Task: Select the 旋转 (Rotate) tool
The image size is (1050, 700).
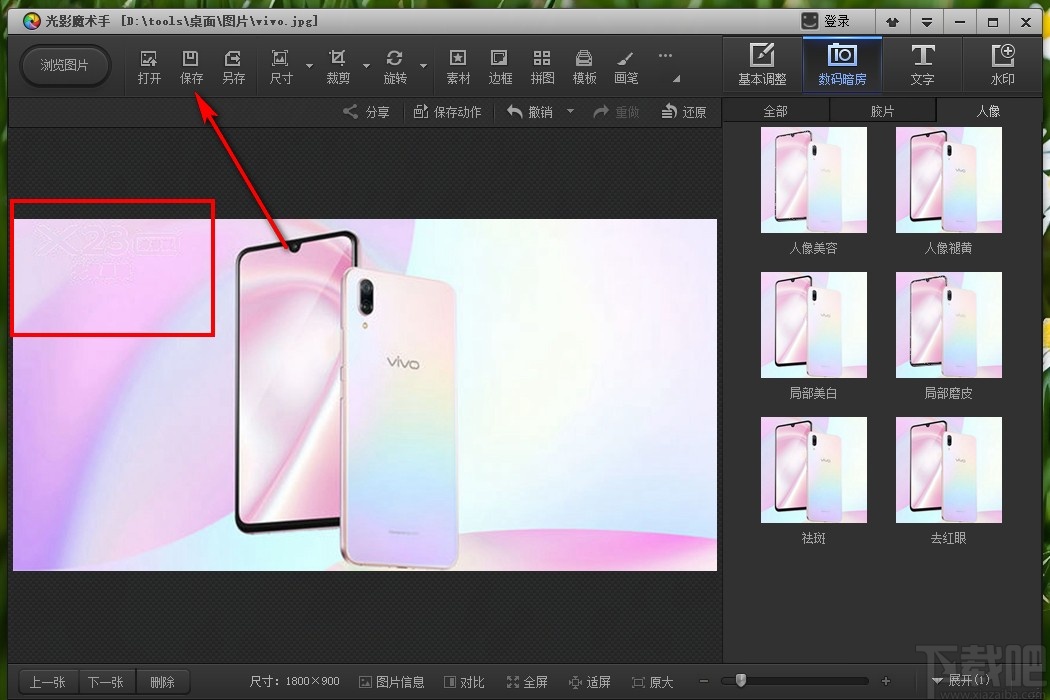Action: coord(395,67)
